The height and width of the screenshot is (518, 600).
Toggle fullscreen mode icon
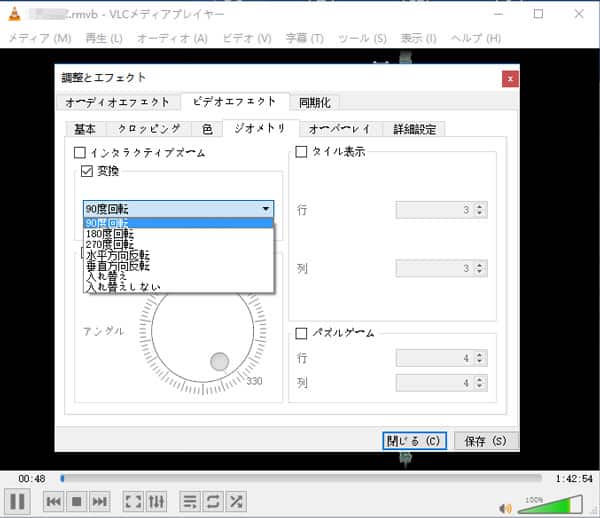pyautogui.click(x=133, y=501)
